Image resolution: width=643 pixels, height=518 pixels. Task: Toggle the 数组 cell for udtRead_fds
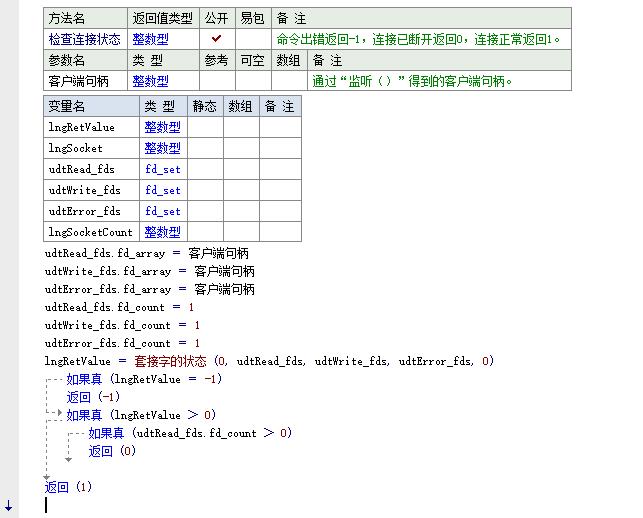pyautogui.click(x=241, y=169)
